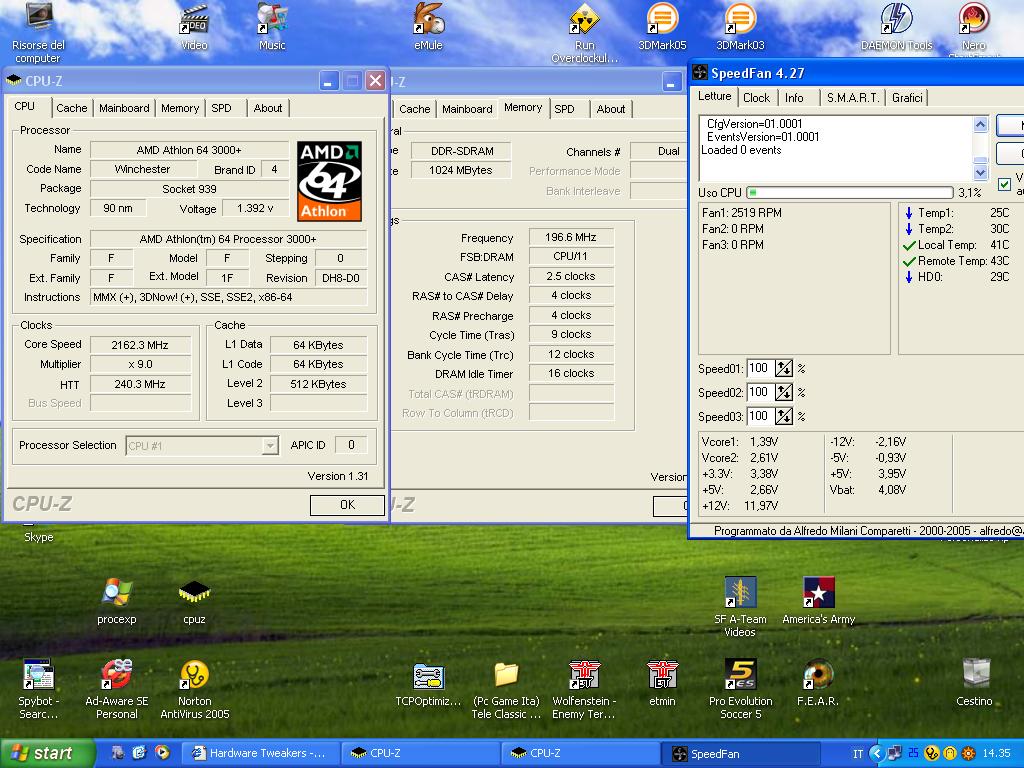Image resolution: width=1024 pixels, height=768 pixels.
Task: Launch the etmin desktop shortcut
Action: pyautogui.click(x=662, y=683)
